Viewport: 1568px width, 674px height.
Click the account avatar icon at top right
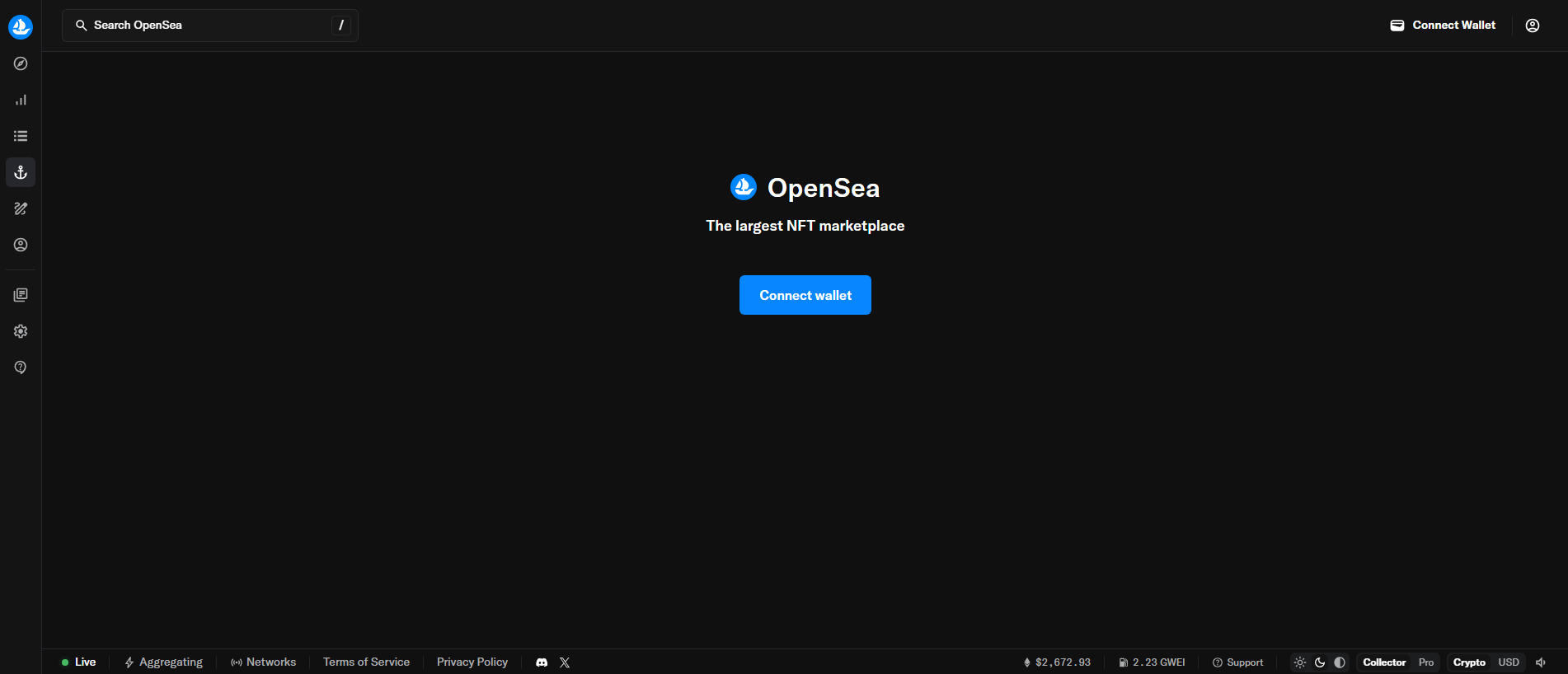1533,26
